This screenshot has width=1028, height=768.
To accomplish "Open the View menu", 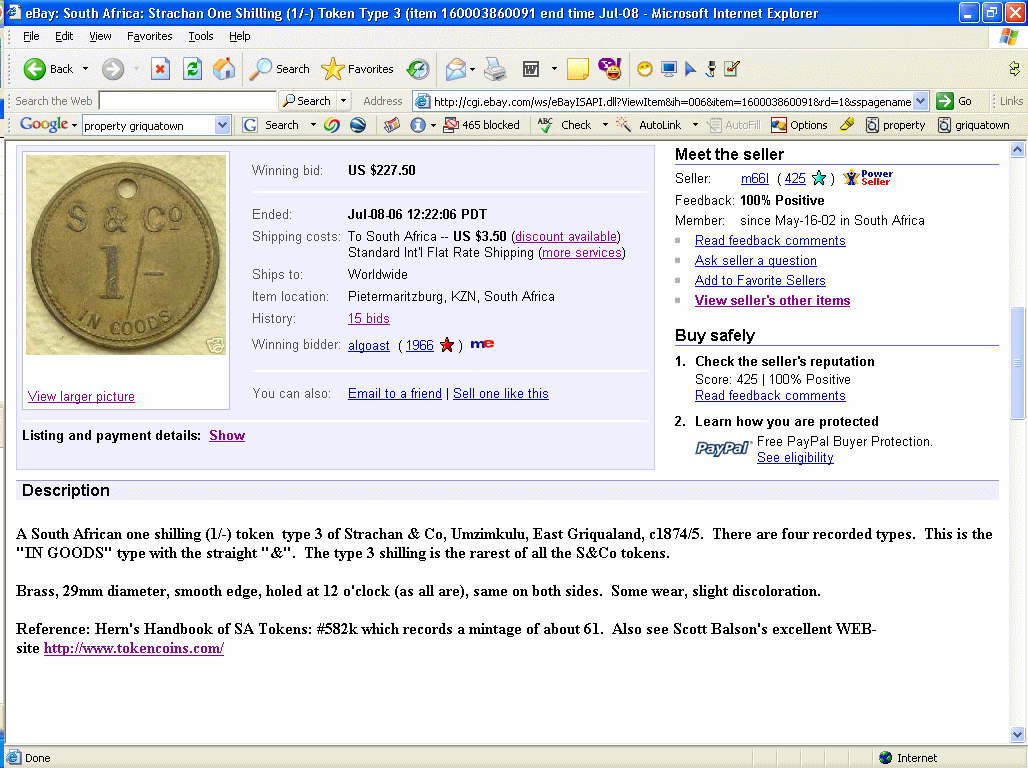I will [100, 36].
